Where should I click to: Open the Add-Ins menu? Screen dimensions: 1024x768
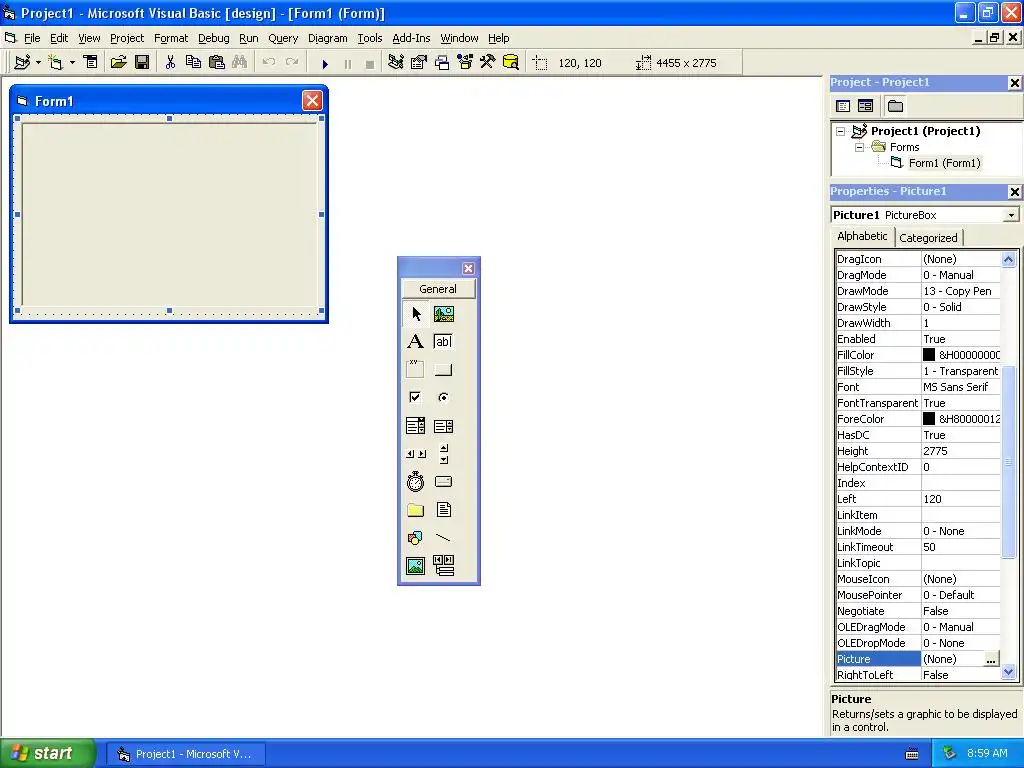click(411, 38)
